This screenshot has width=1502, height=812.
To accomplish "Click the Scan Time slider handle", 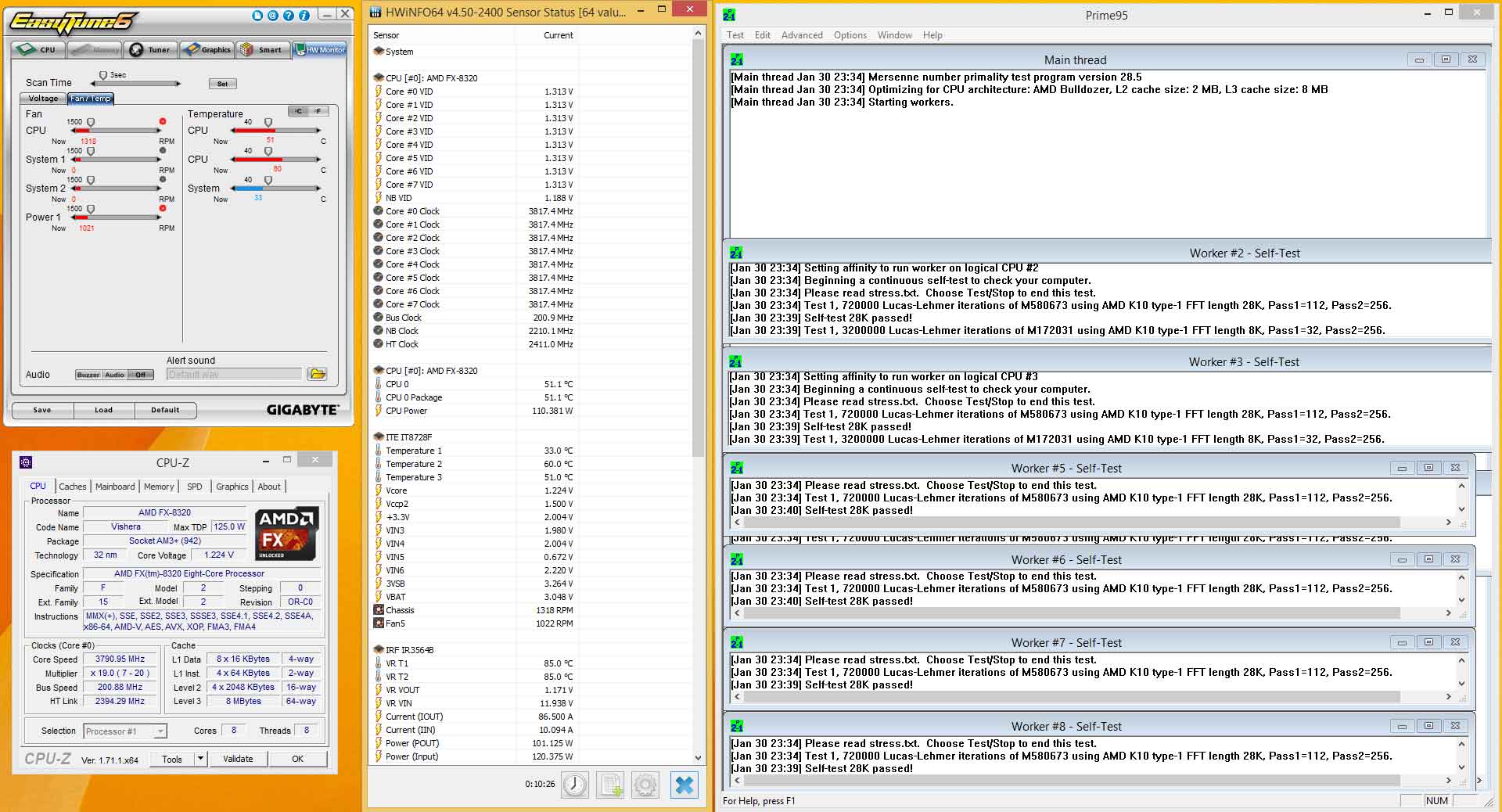I will point(102,76).
